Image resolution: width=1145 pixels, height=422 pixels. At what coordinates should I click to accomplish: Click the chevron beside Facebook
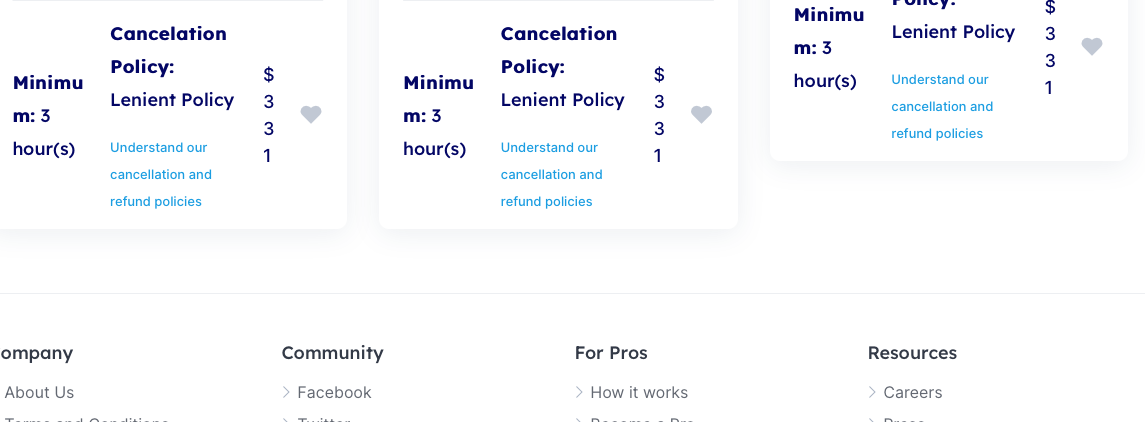pos(286,393)
